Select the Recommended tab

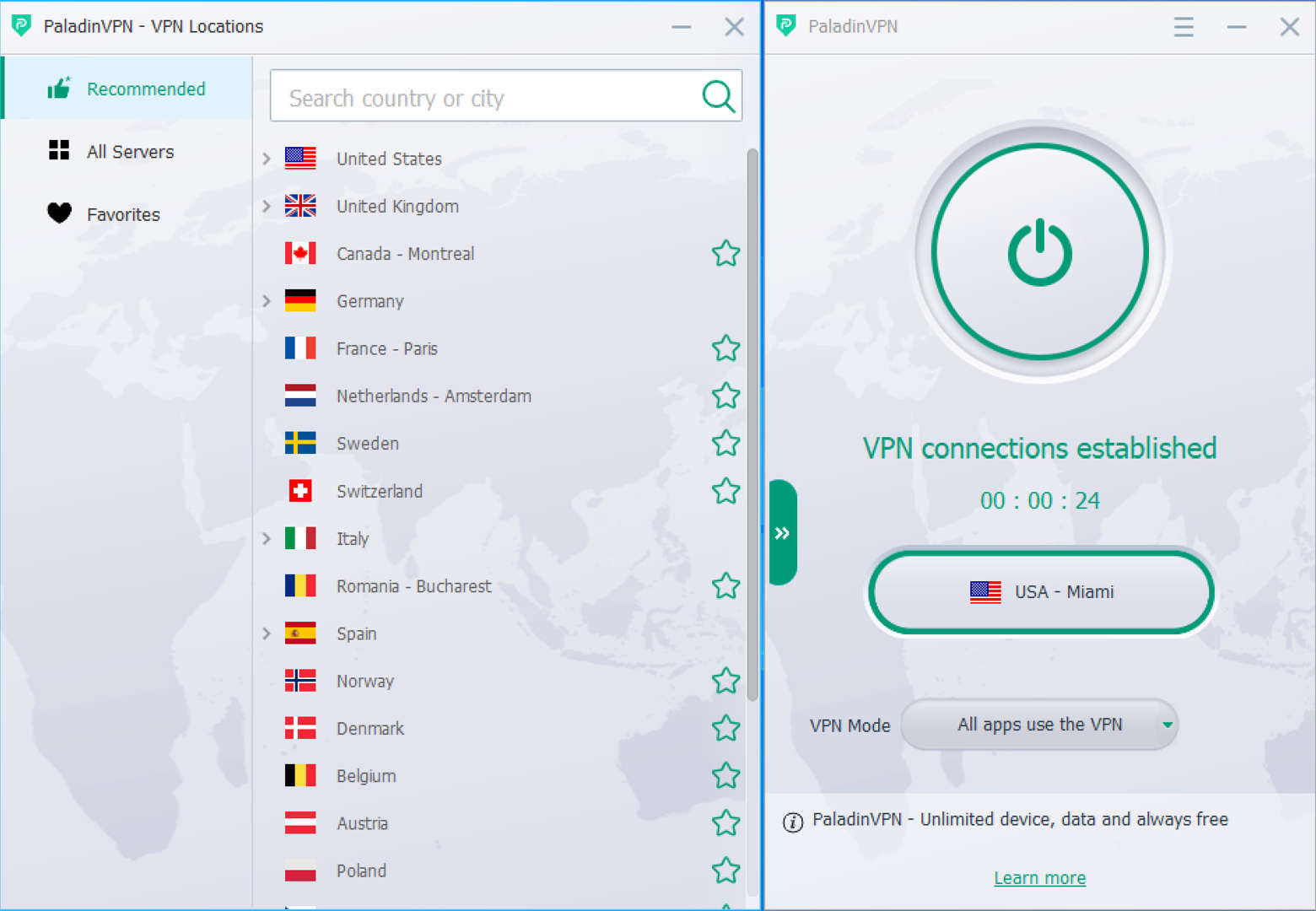click(x=127, y=89)
